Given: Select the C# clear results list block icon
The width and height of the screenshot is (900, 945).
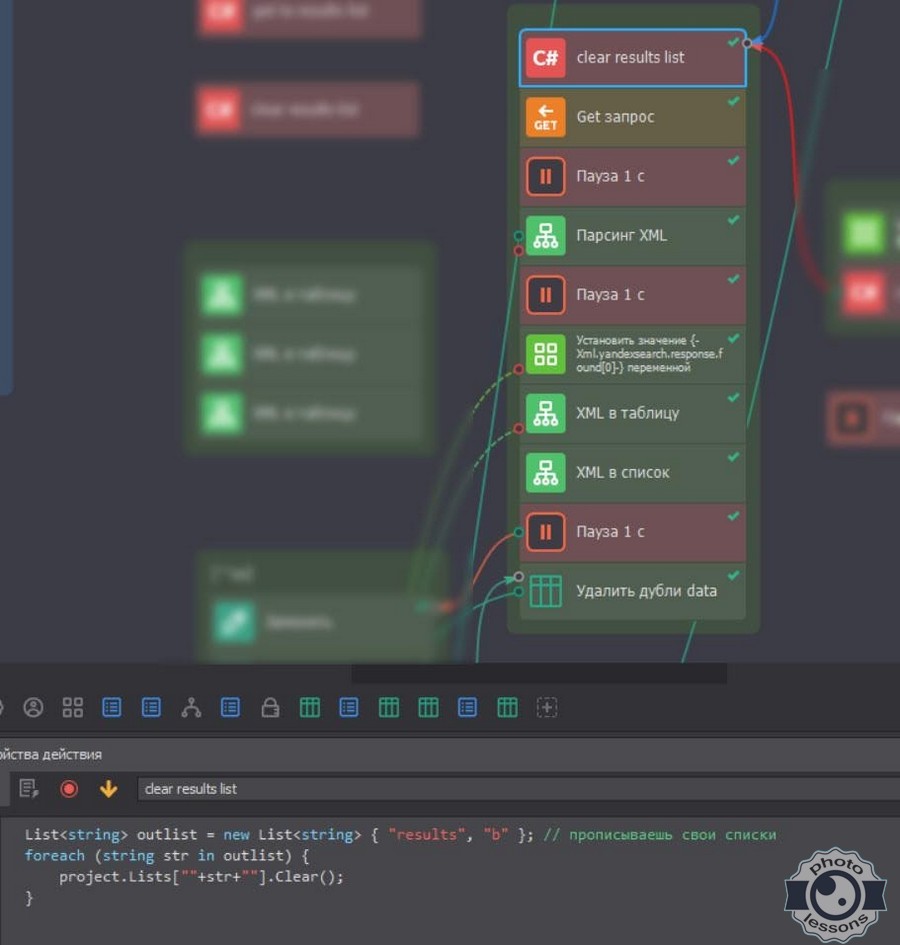Looking at the screenshot, I should click(x=545, y=58).
